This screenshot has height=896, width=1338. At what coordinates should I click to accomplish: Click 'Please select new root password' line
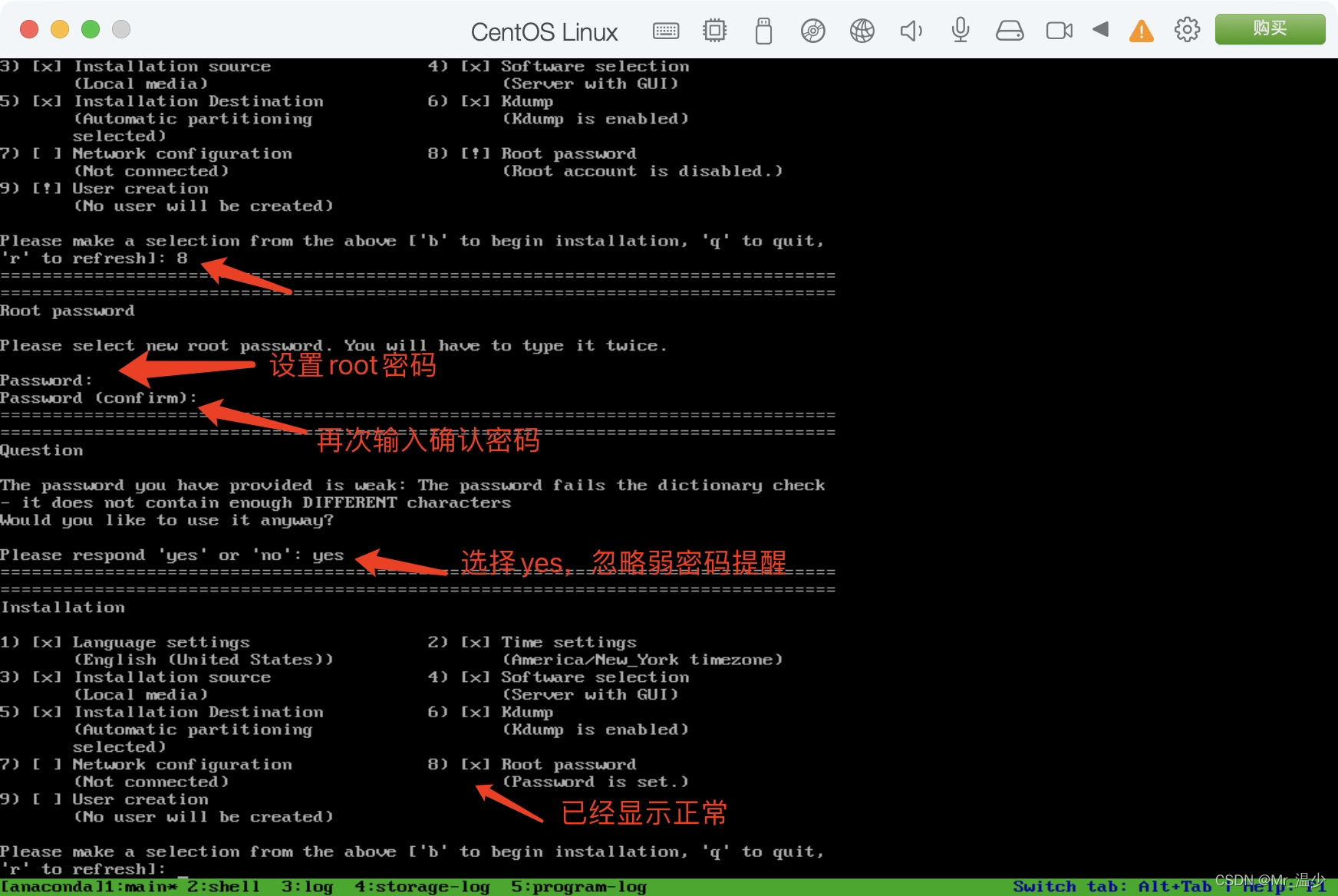pos(333,346)
